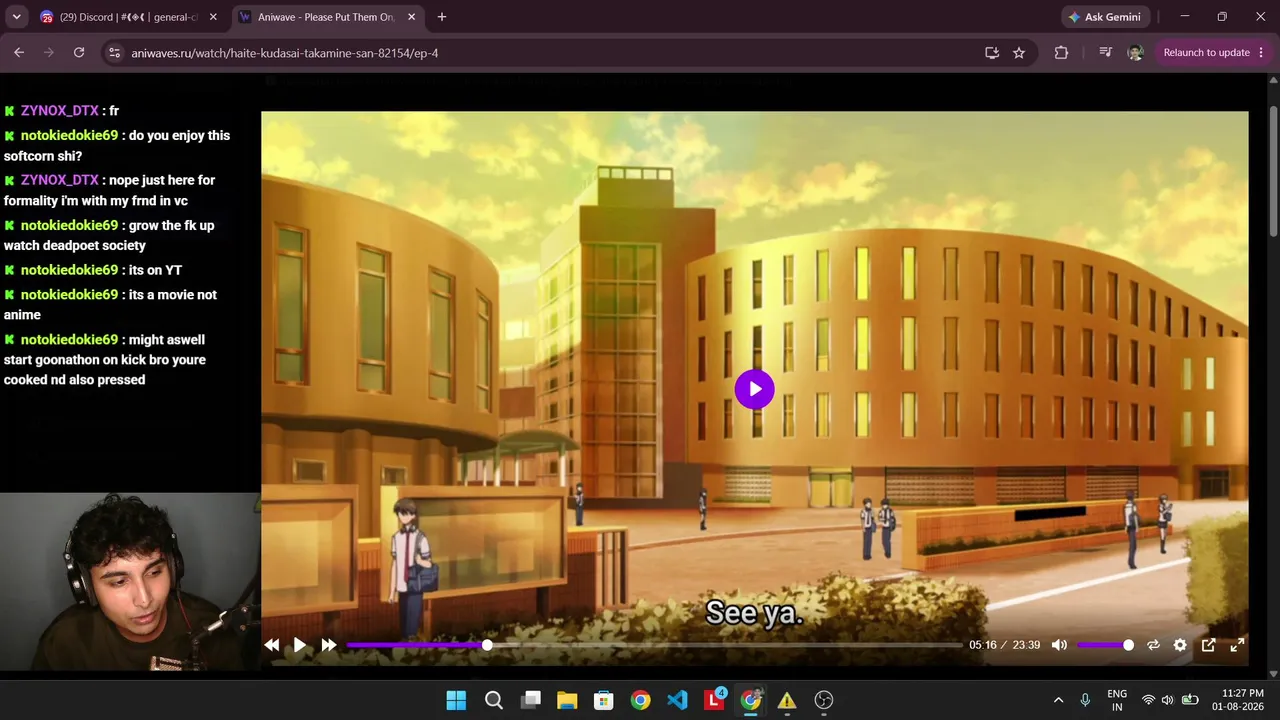This screenshot has width=1280, height=720.
Task: Open OBS Studio from the taskbar
Action: [824, 700]
